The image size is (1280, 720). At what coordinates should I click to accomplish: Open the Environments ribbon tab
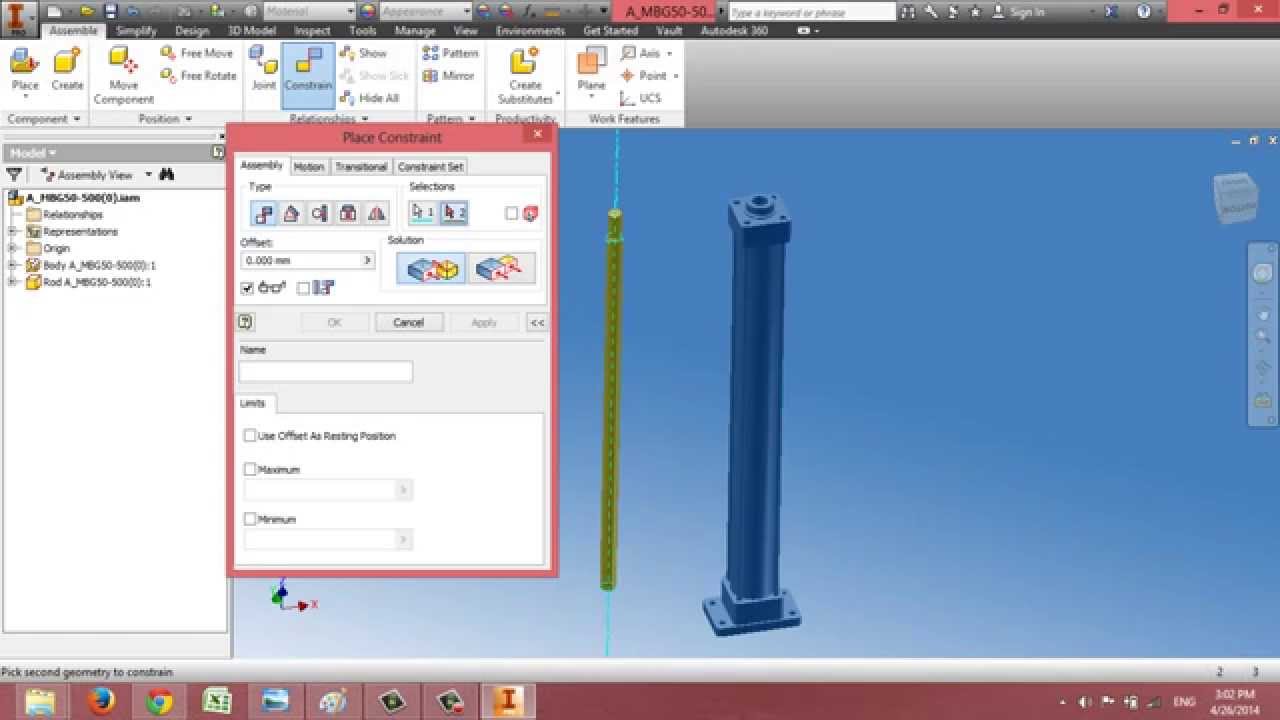click(530, 31)
